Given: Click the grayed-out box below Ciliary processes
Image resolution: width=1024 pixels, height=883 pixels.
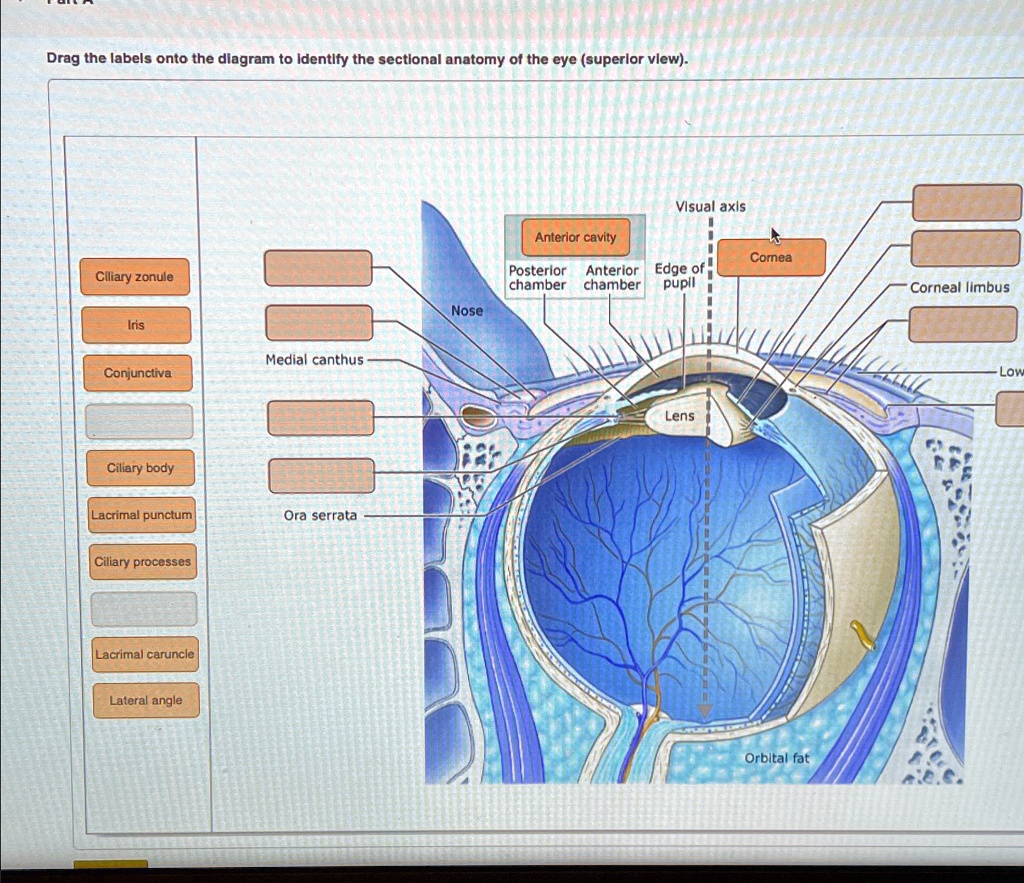Looking at the screenshot, I should point(142,608).
